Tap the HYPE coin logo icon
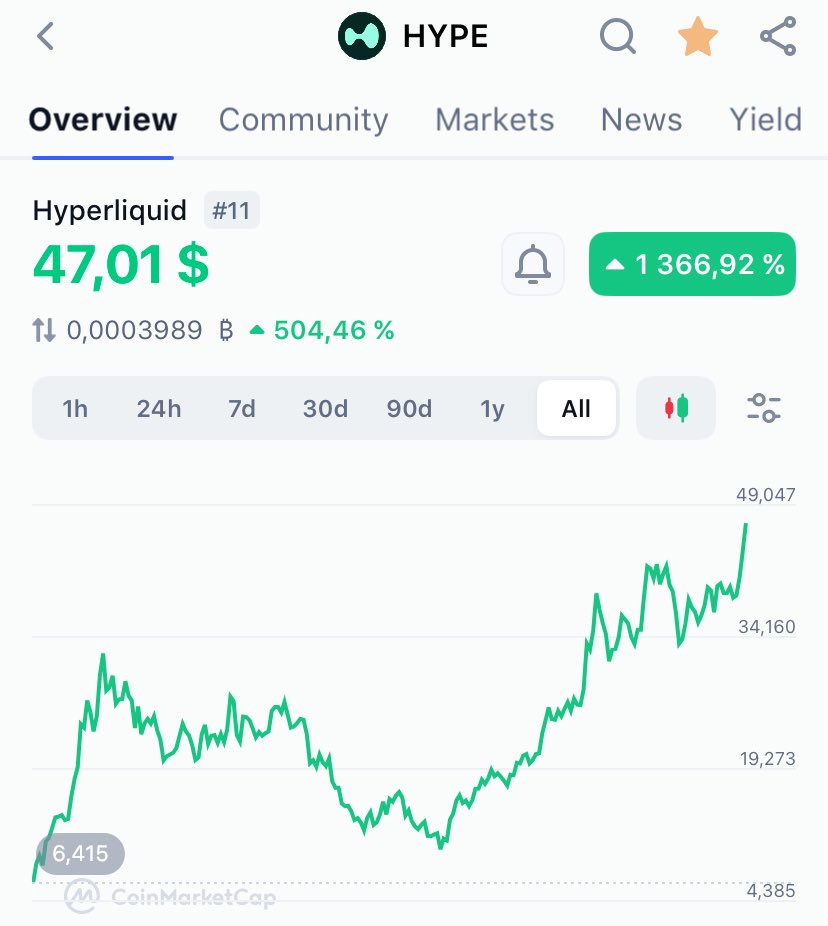This screenshot has height=926, width=828. (361, 36)
